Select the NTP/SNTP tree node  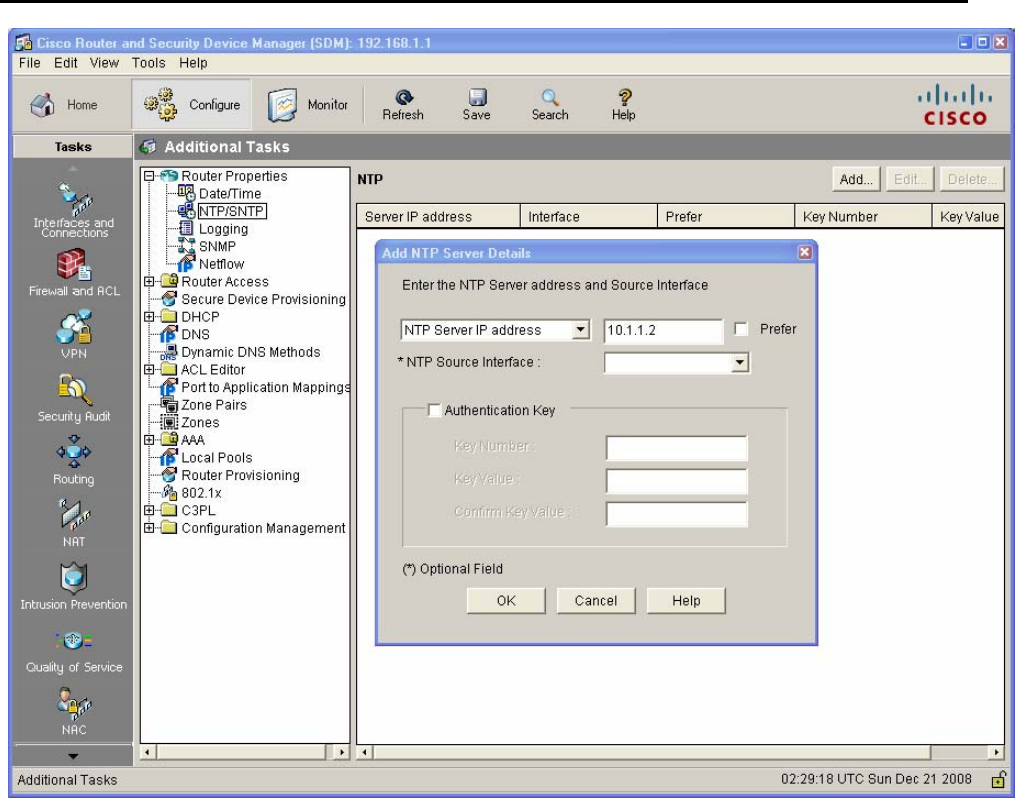pos(231,211)
